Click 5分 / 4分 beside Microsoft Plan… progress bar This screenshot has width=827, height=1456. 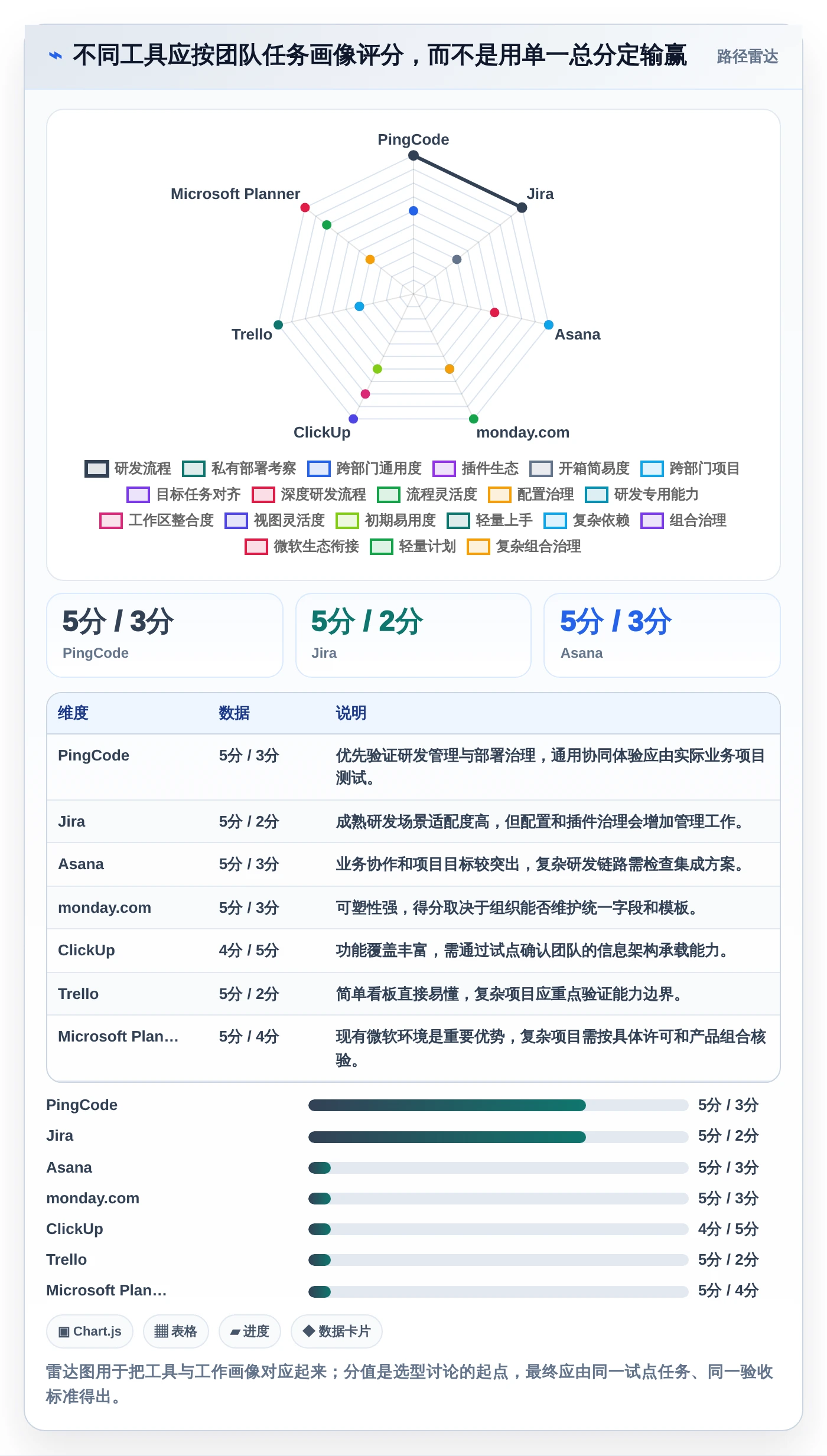click(728, 1290)
